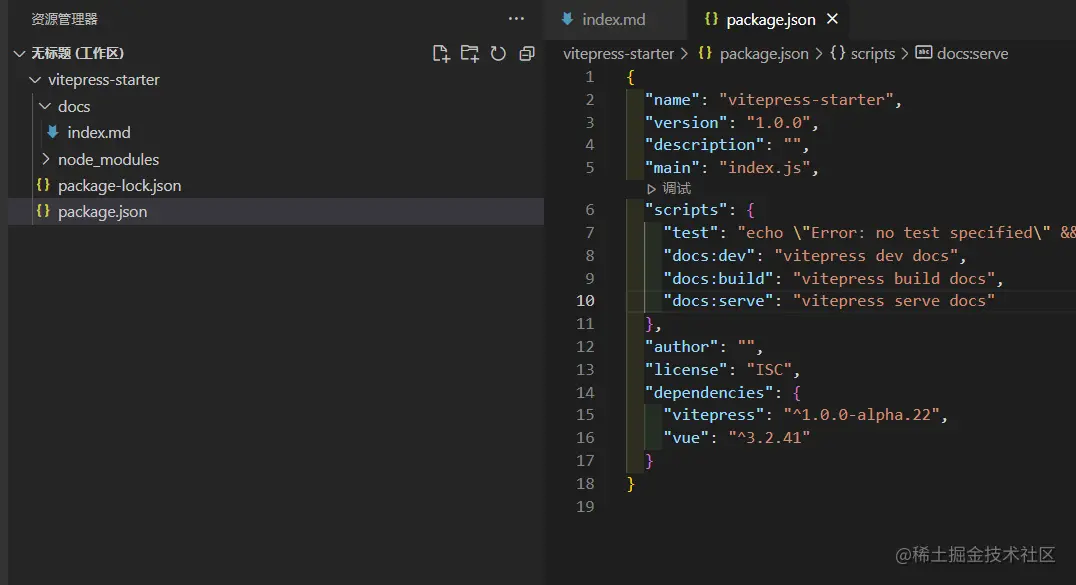Viewport: 1076px width, 585px height.
Task: Click scripts in the breadcrumb
Action: (872, 54)
